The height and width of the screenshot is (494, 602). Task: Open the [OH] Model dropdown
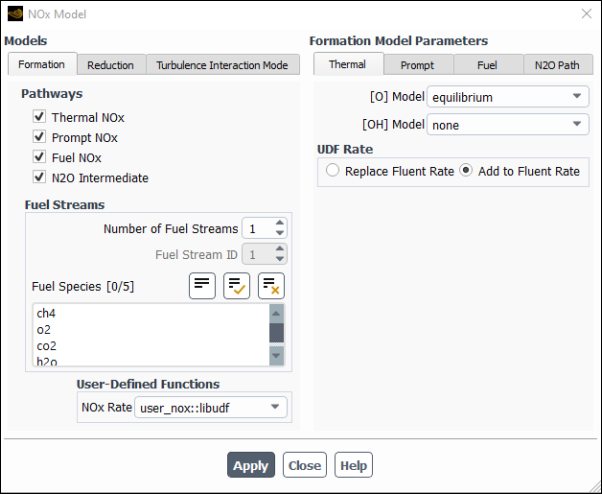[x=508, y=124]
